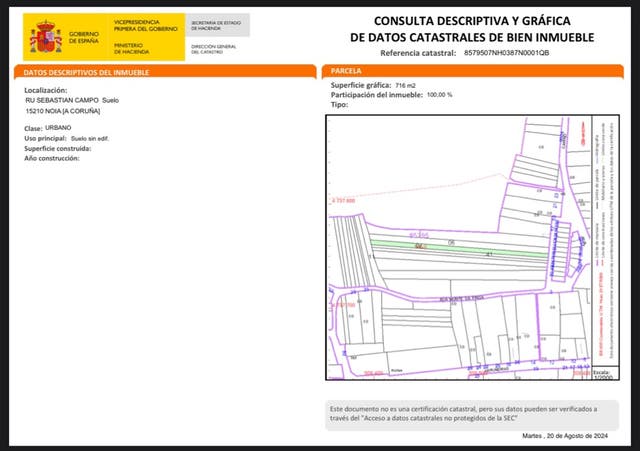Click the Spanish Government coat of arms logo
Screen dimensions: 640x451
tap(44, 36)
